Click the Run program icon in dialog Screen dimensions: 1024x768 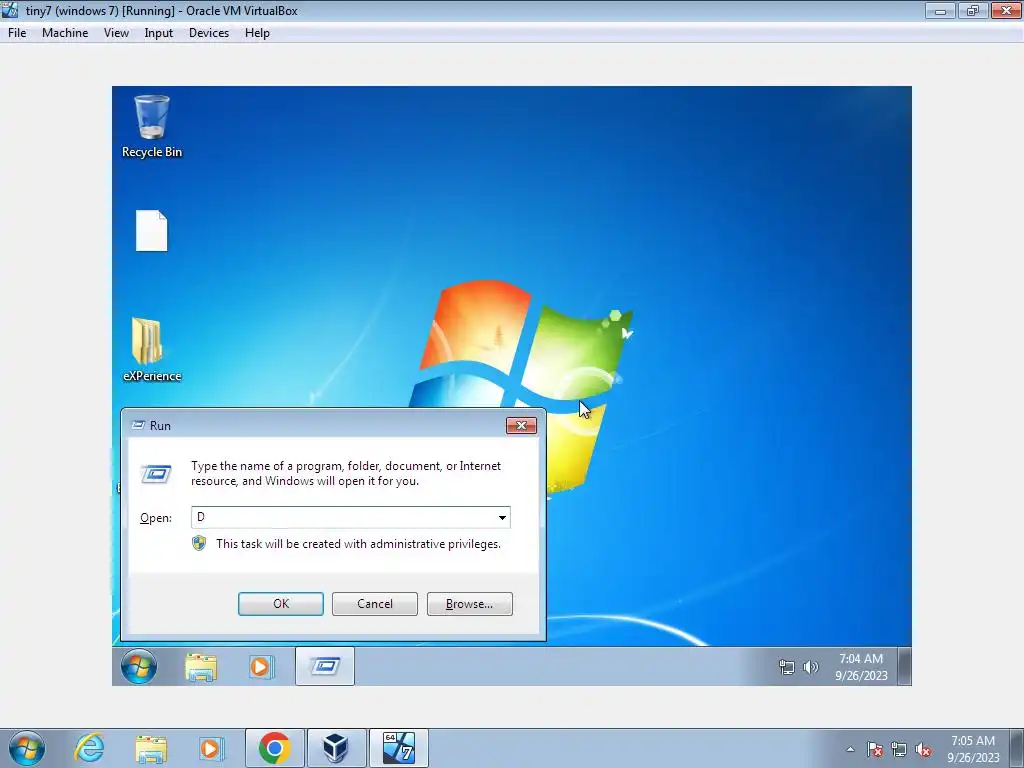[157, 473]
